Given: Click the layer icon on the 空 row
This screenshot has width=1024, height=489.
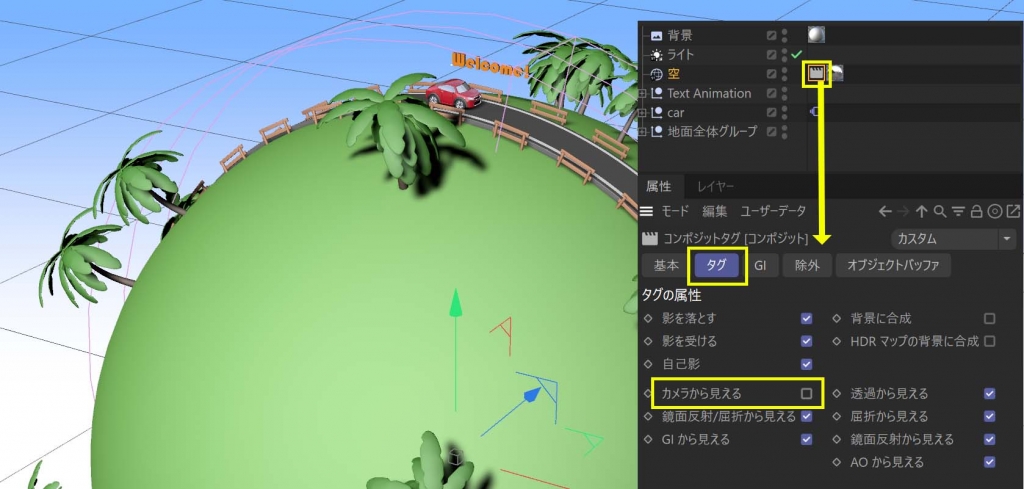Looking at the screenshot, I should coord(772,74).
